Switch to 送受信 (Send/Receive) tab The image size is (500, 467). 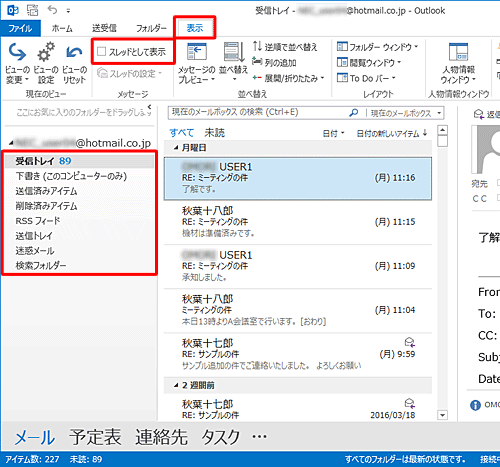point(104,28)
